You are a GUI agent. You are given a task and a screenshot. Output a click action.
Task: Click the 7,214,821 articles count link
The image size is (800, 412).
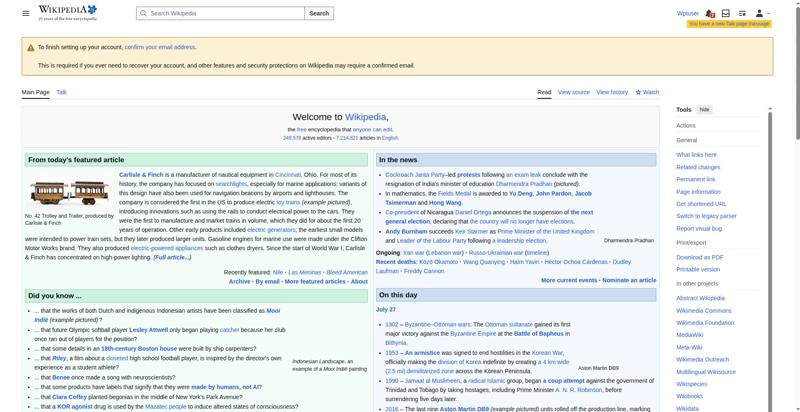click(x=347, y=138)
